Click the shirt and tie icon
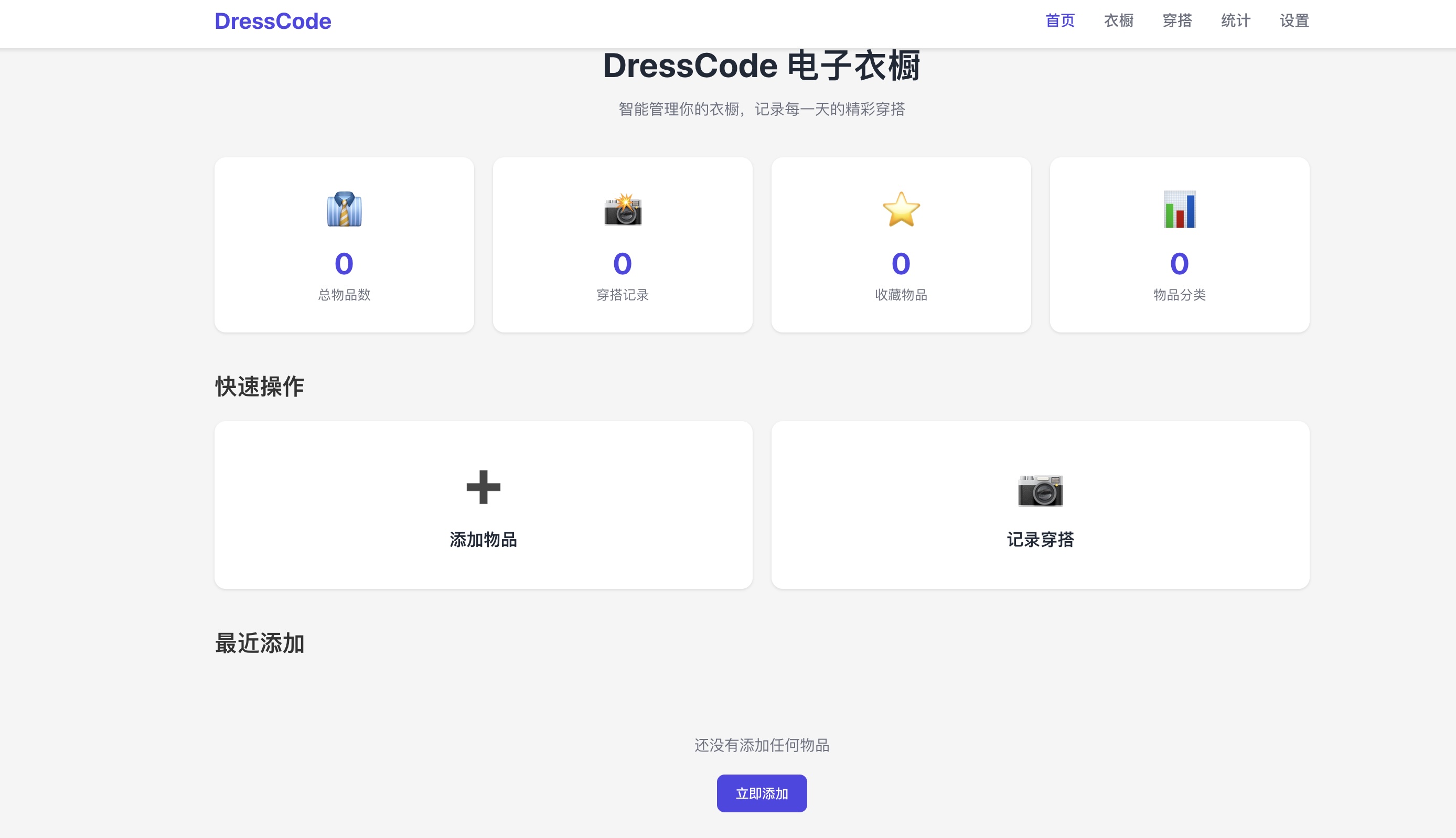 pyautogui.click(x=344, y=210)
